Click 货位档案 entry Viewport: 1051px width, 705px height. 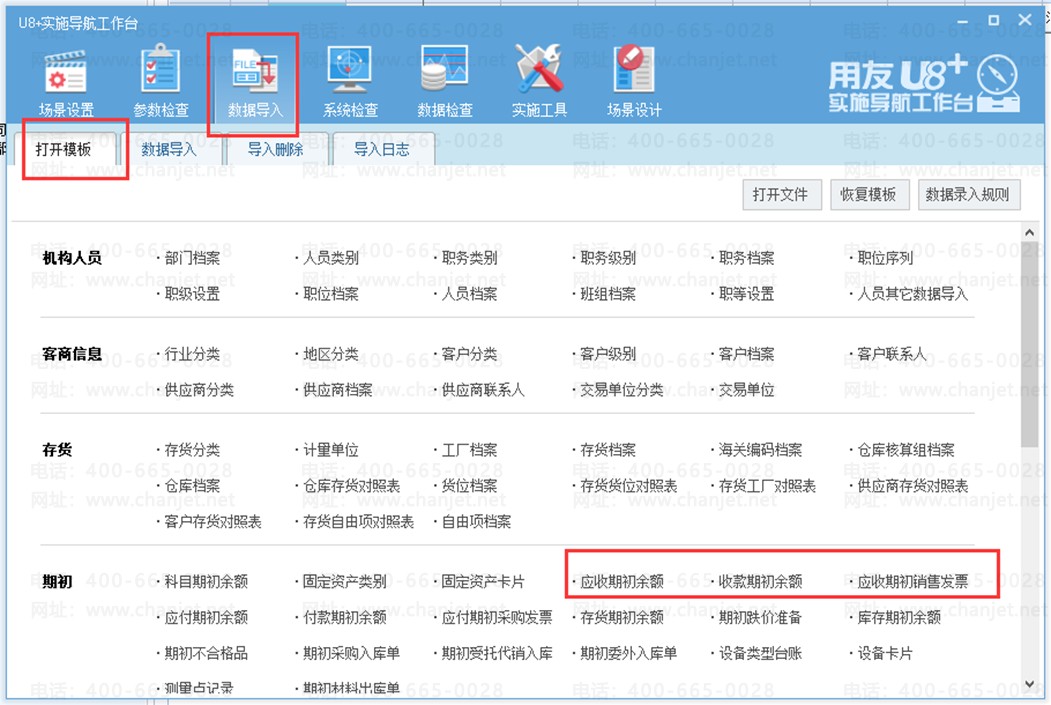click(x=470, y=486)
